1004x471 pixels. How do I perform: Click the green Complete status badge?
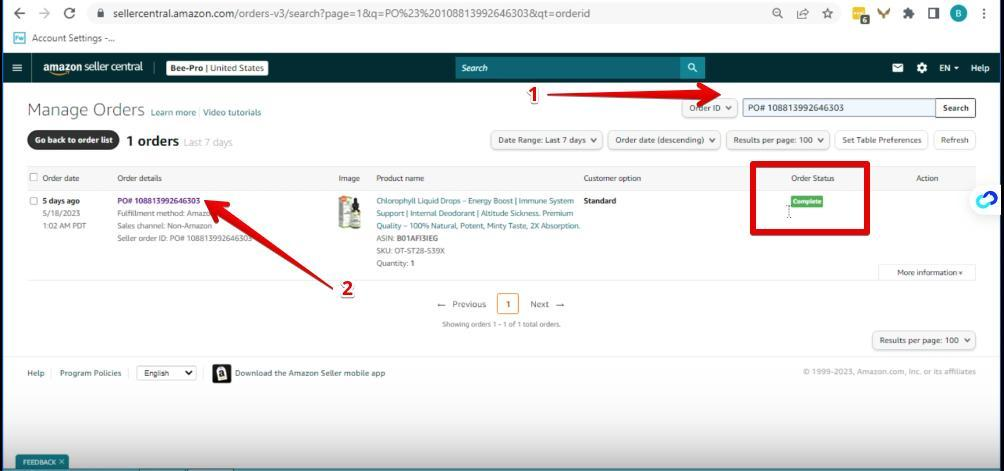click(x=807, y=202)
